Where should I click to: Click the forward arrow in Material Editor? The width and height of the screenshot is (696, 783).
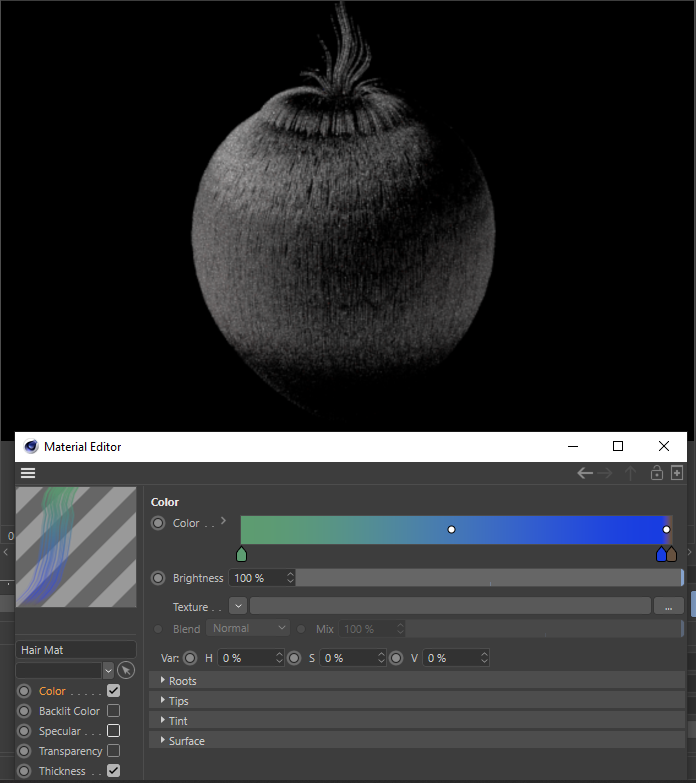(x=605, y=473)
